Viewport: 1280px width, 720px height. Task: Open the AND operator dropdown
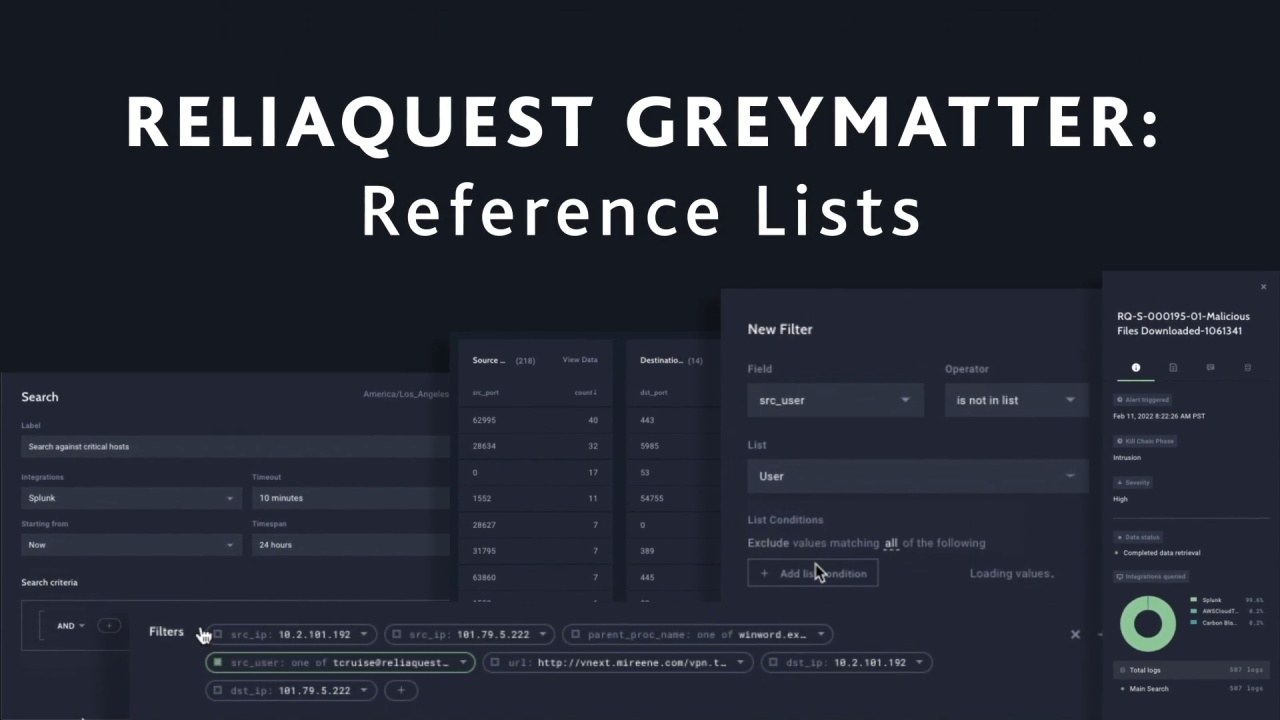pyautogui.click(x=71, y=626)
